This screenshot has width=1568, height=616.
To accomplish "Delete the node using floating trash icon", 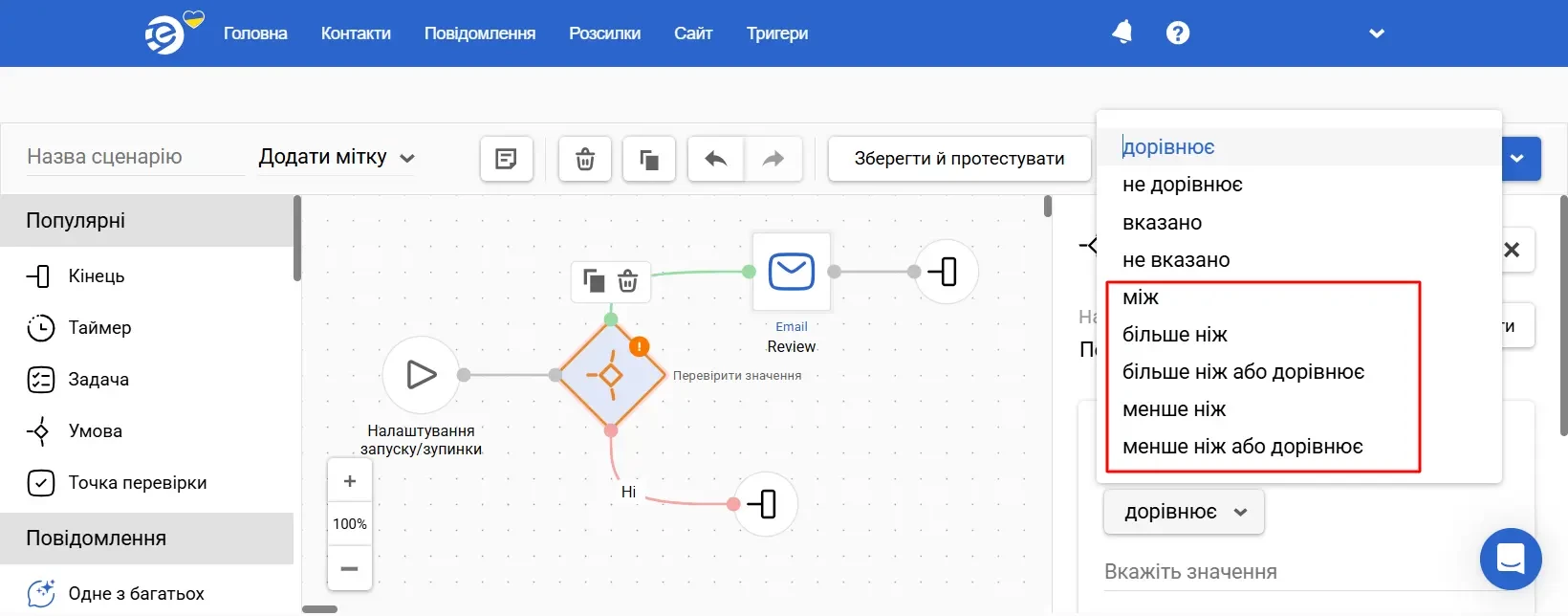I will (x=628, y=281).
